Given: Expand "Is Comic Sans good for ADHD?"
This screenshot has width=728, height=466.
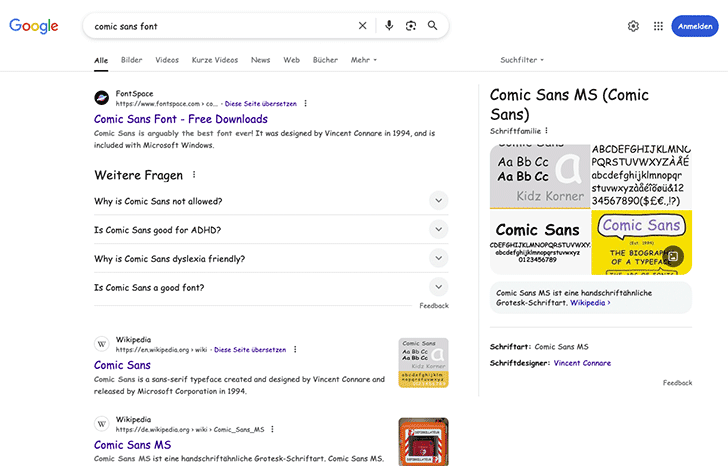Looking at the screenshot, I should click(271, 230).
